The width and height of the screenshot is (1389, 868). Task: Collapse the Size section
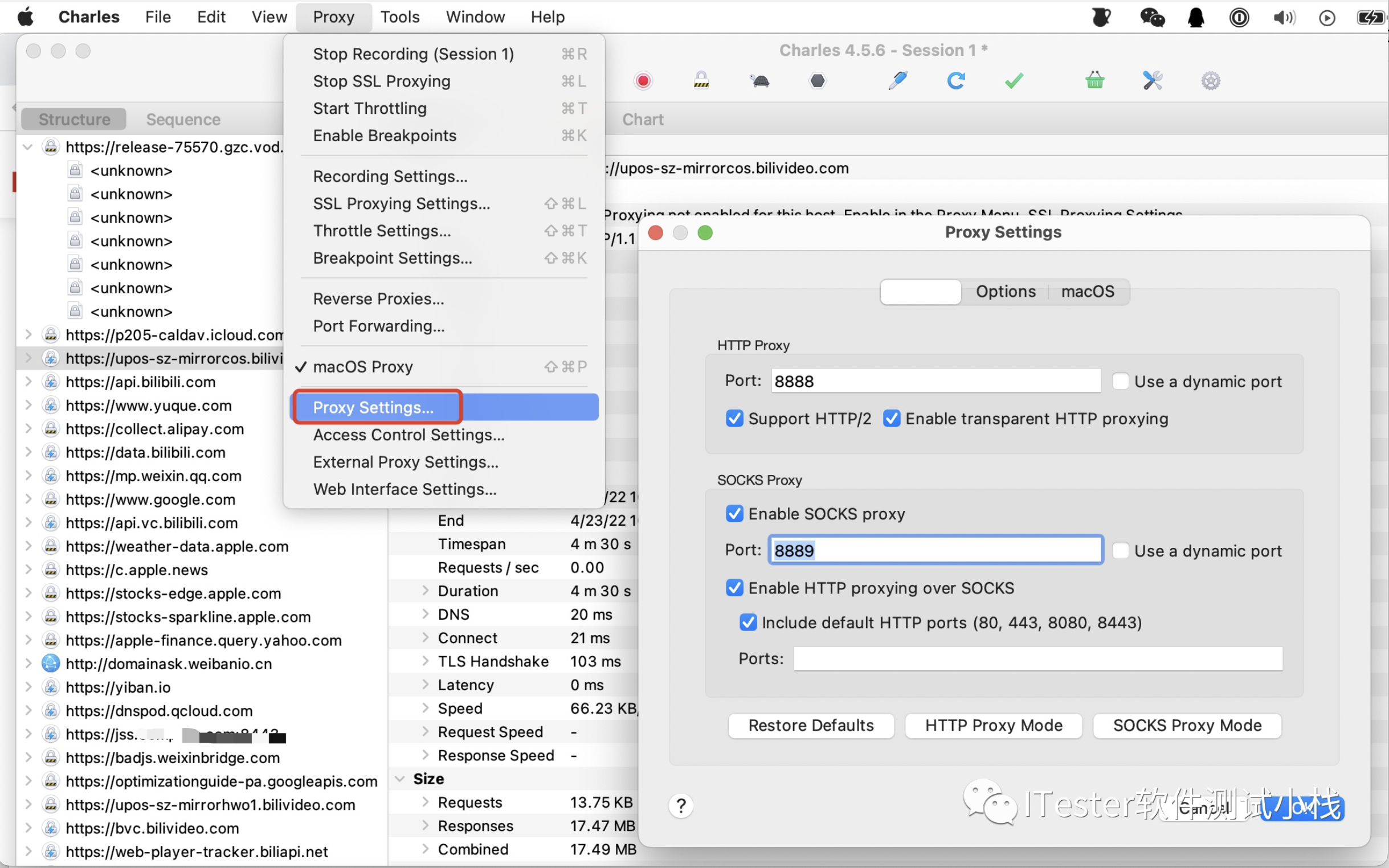coord(399,779)
